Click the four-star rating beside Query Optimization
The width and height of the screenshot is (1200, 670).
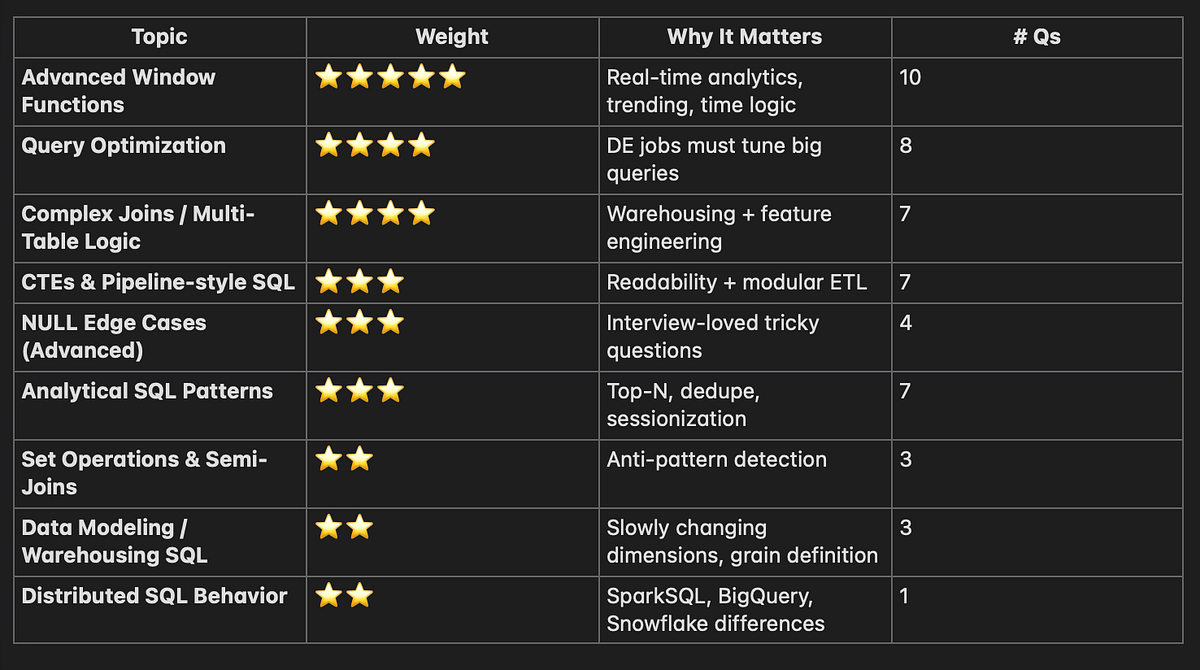pos(375,145)
